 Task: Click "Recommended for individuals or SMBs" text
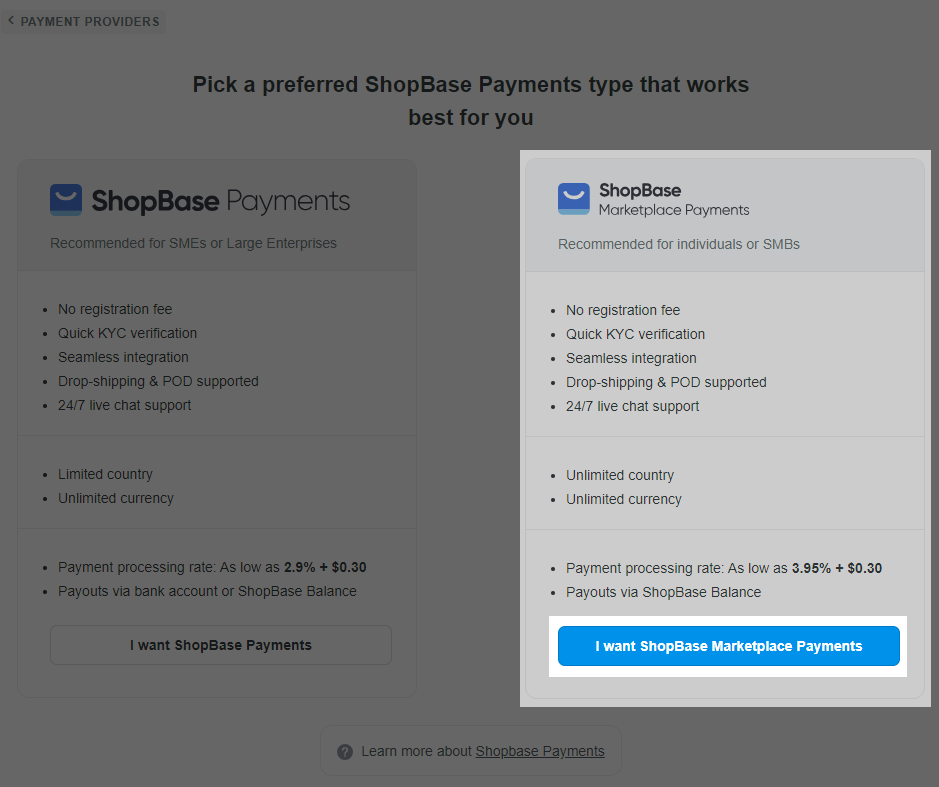679,244
